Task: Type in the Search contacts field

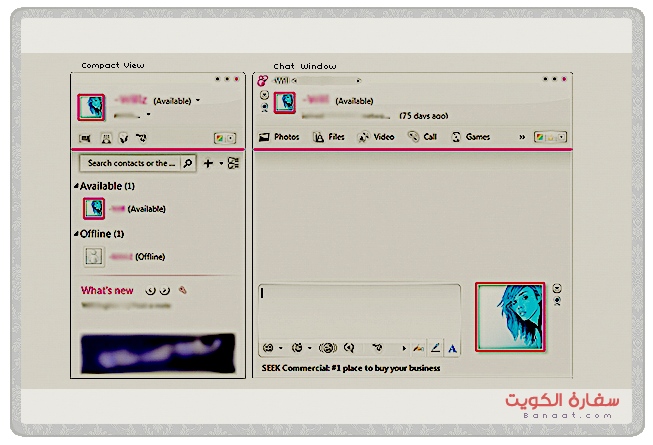Action: [130, 163]
